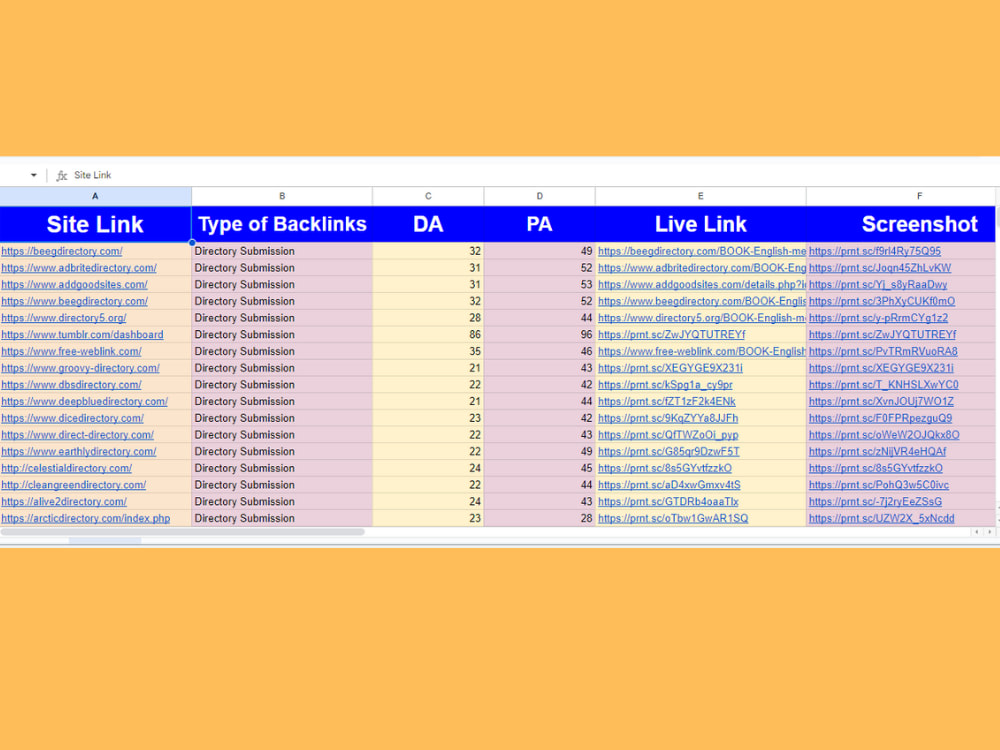1000x750 pixels.
Task: Open live link prnt.sc/kSpg1a_cy9pr
Action: (x=665, y=385)
